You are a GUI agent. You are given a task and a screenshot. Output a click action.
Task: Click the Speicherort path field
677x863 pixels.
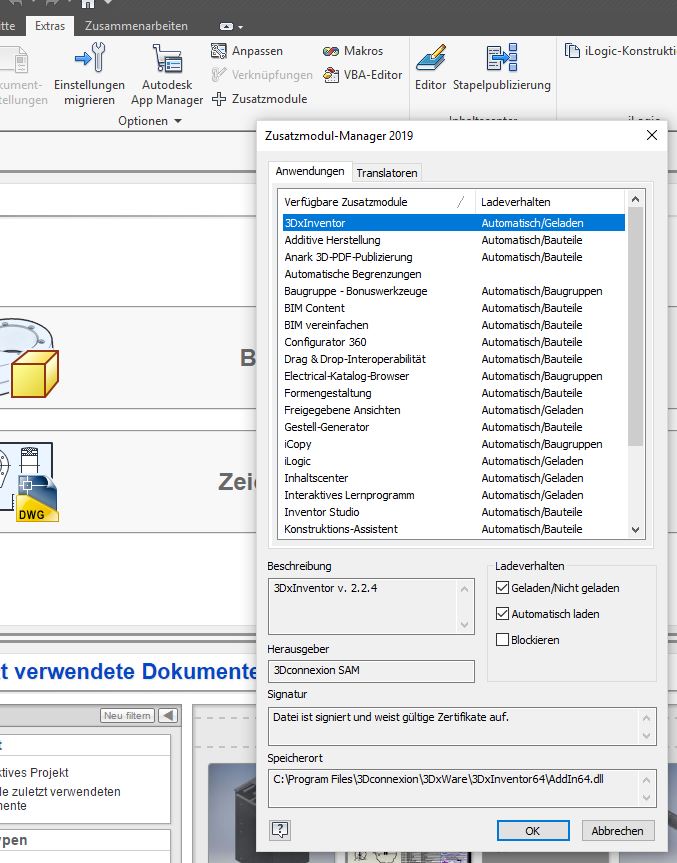(462, 788)
